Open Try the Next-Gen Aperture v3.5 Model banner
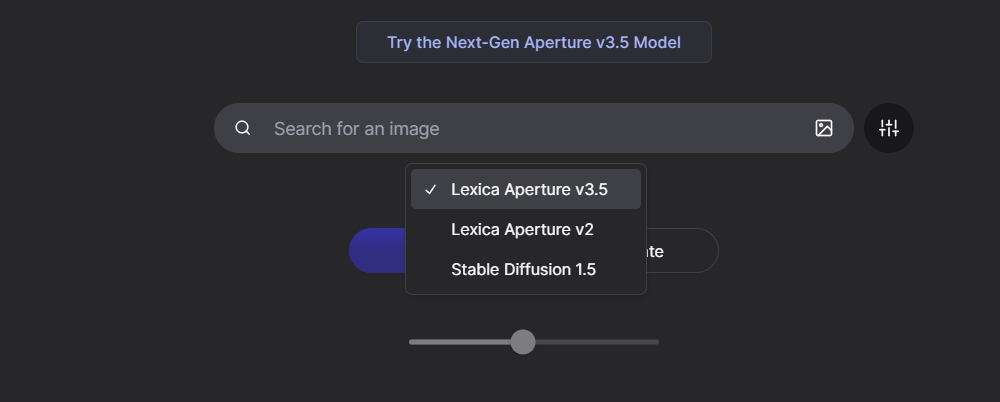 534,42
